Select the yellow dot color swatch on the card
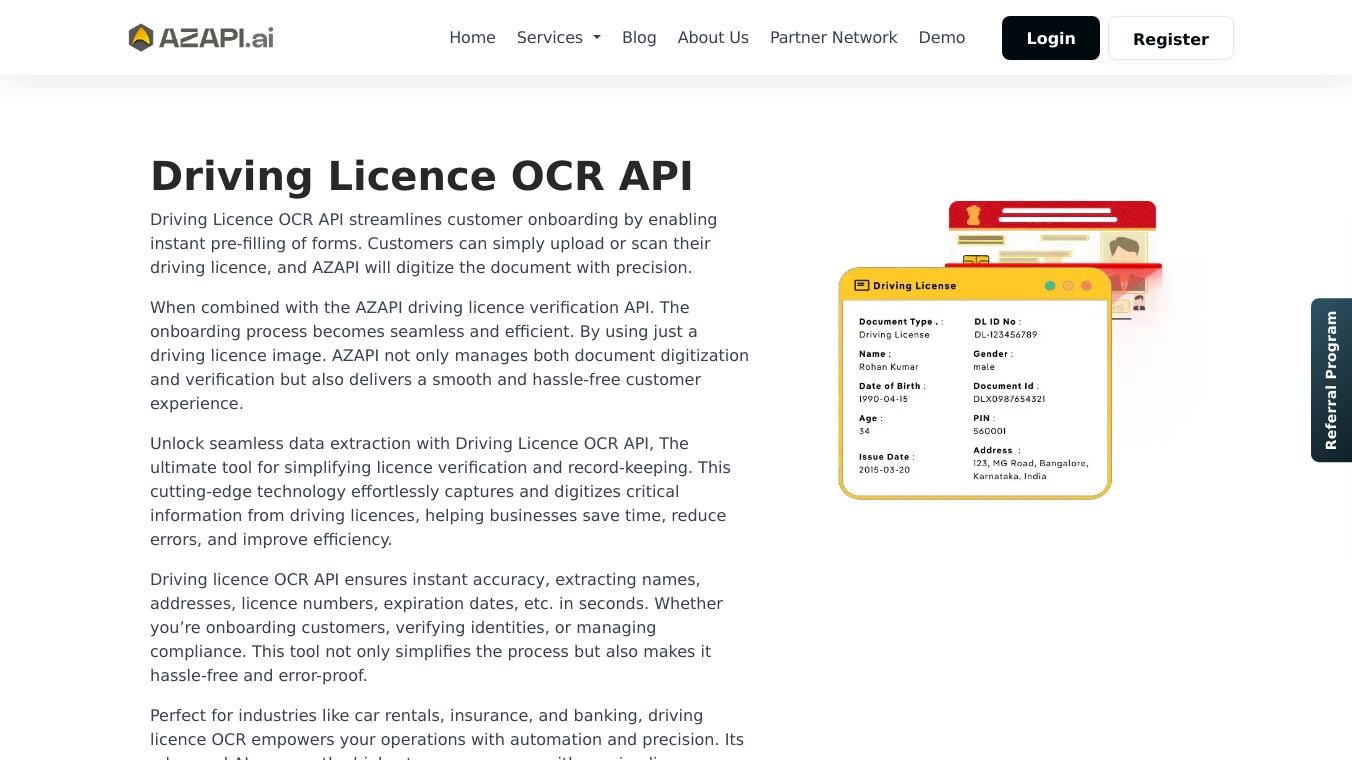The width and height of the screenshot is (1352, 760). (1068, 286)
